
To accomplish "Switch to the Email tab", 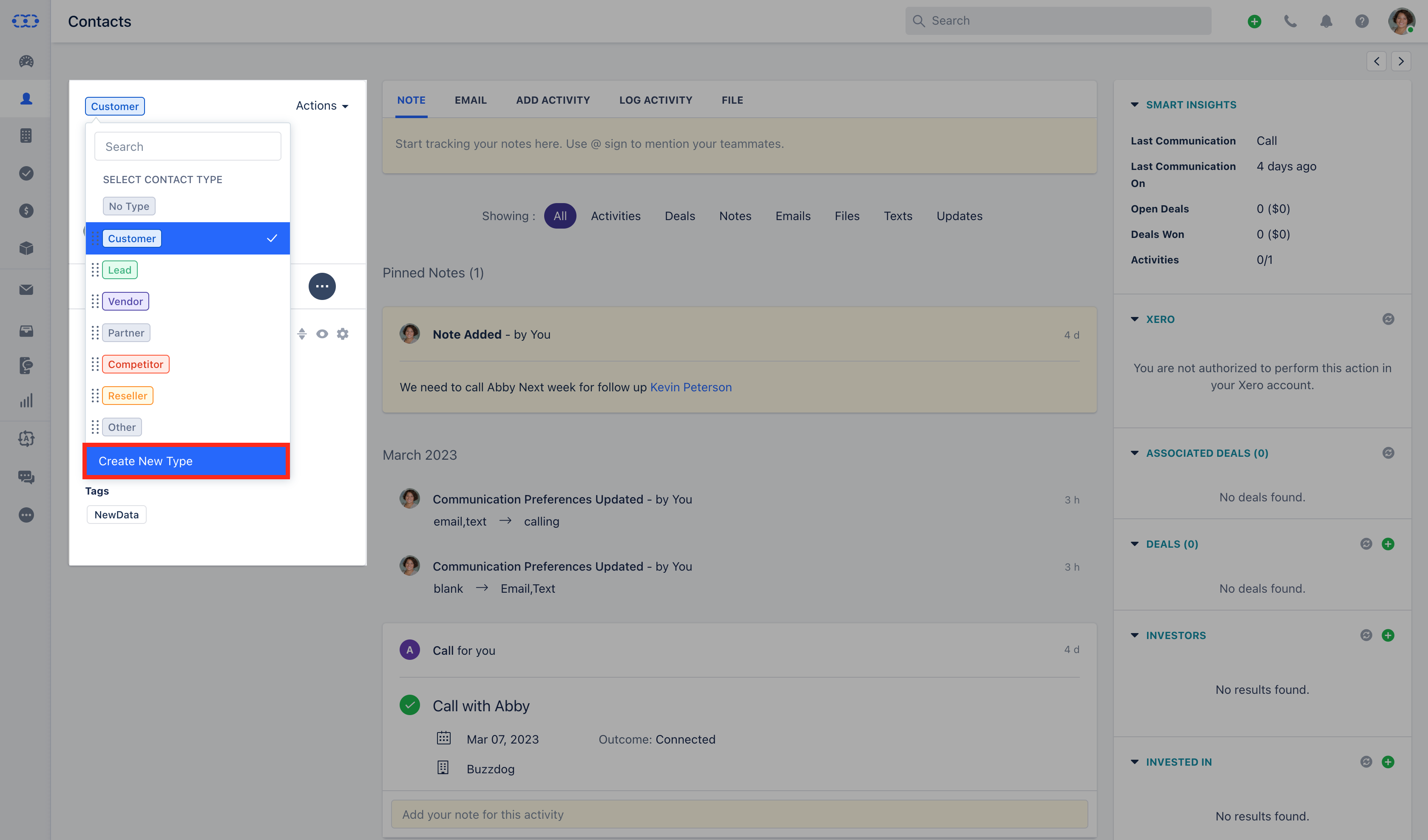I will tap(470, 100).
